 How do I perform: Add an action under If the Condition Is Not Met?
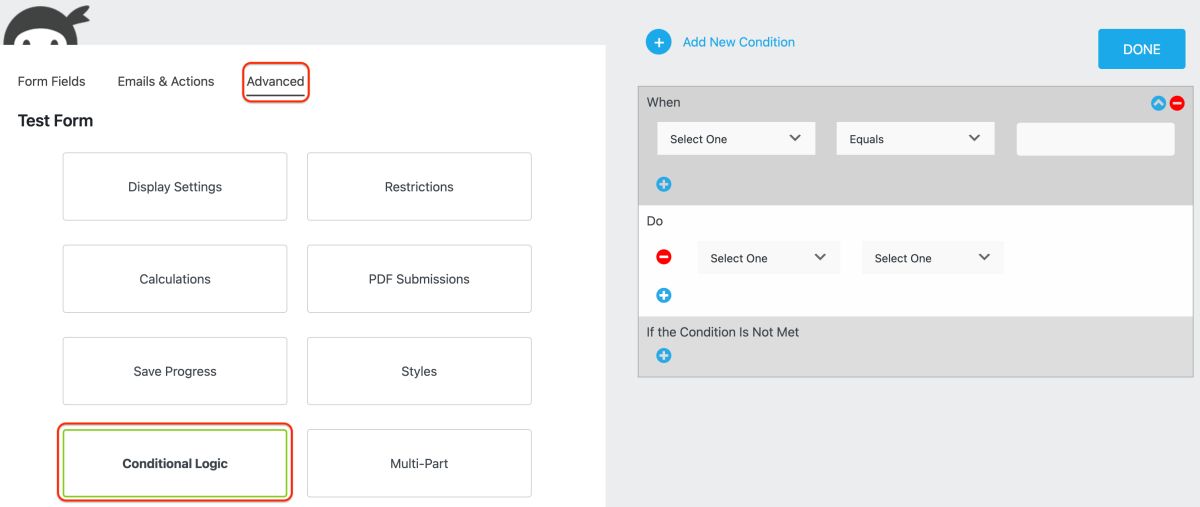point(663,355)
